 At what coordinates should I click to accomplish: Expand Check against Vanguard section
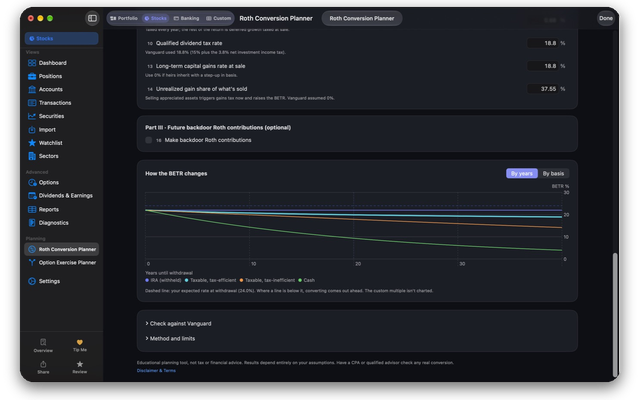(x=178, y=324)
